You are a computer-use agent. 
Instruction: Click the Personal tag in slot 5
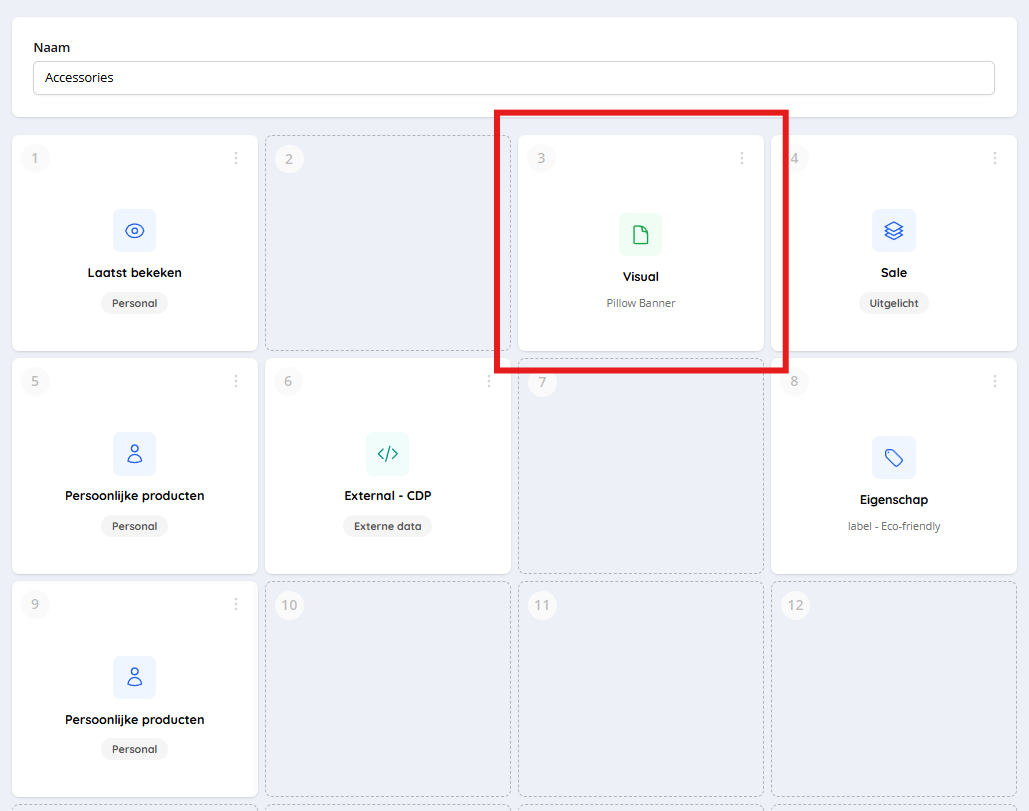(x=135, y=526)
